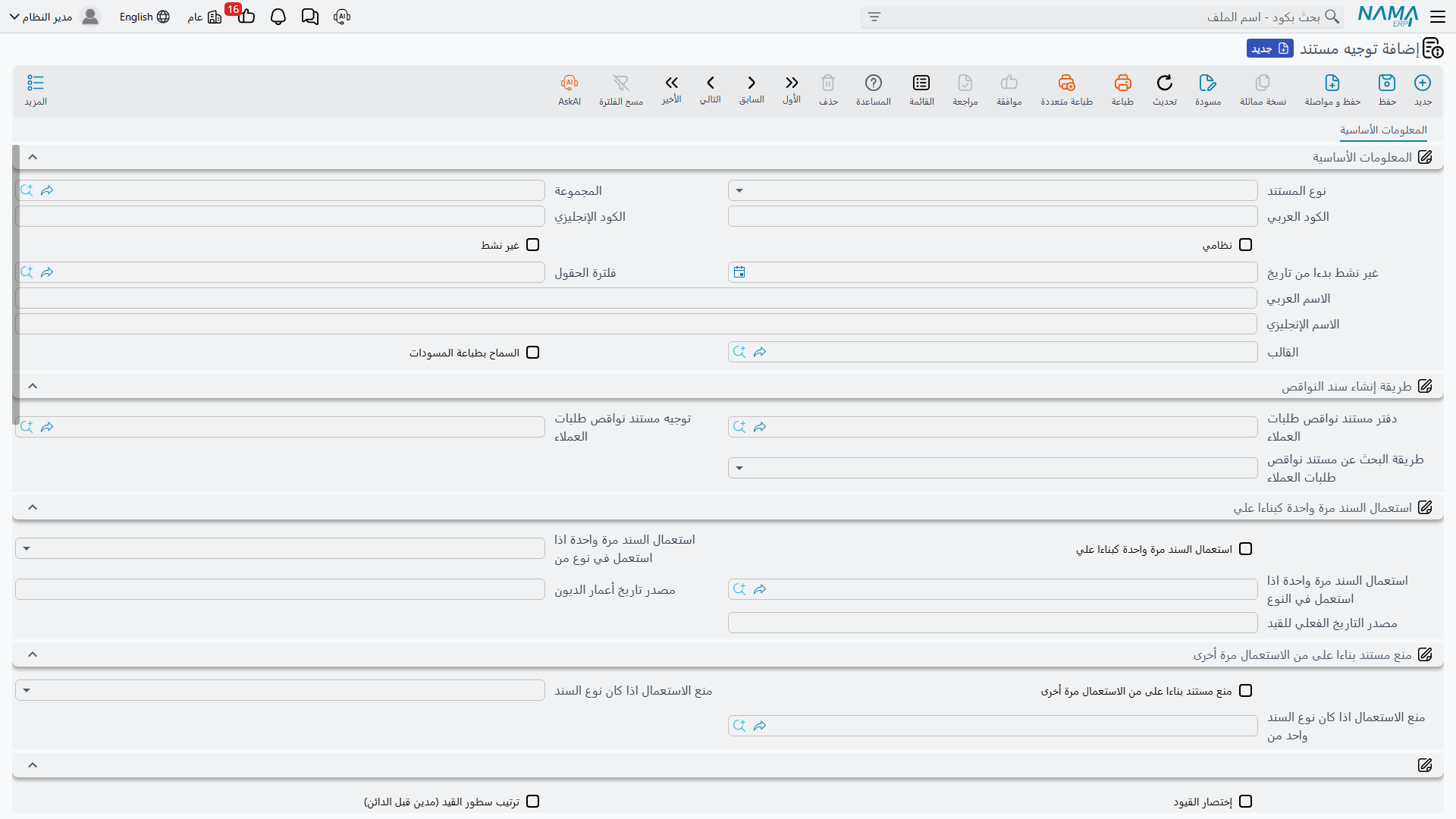
Task: Click the left vertical scrollbar
Action: (x=16, y=284)
